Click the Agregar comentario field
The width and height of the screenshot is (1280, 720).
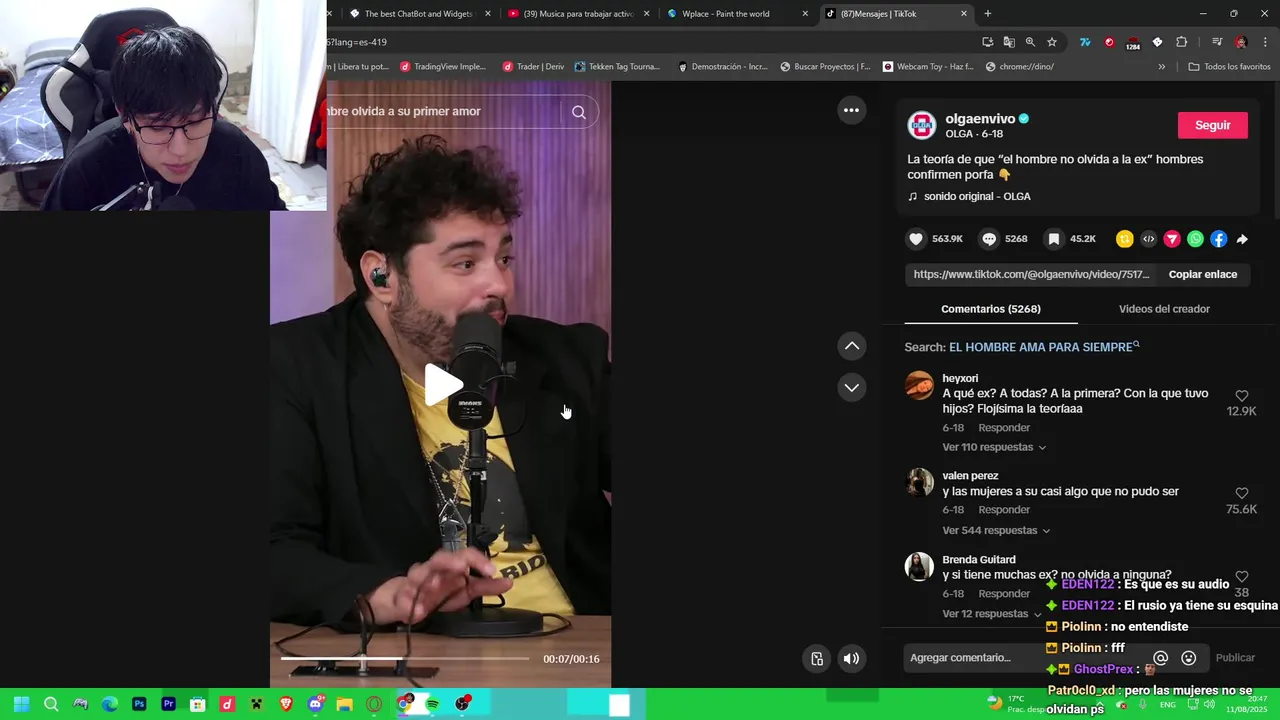point(1025,657)
